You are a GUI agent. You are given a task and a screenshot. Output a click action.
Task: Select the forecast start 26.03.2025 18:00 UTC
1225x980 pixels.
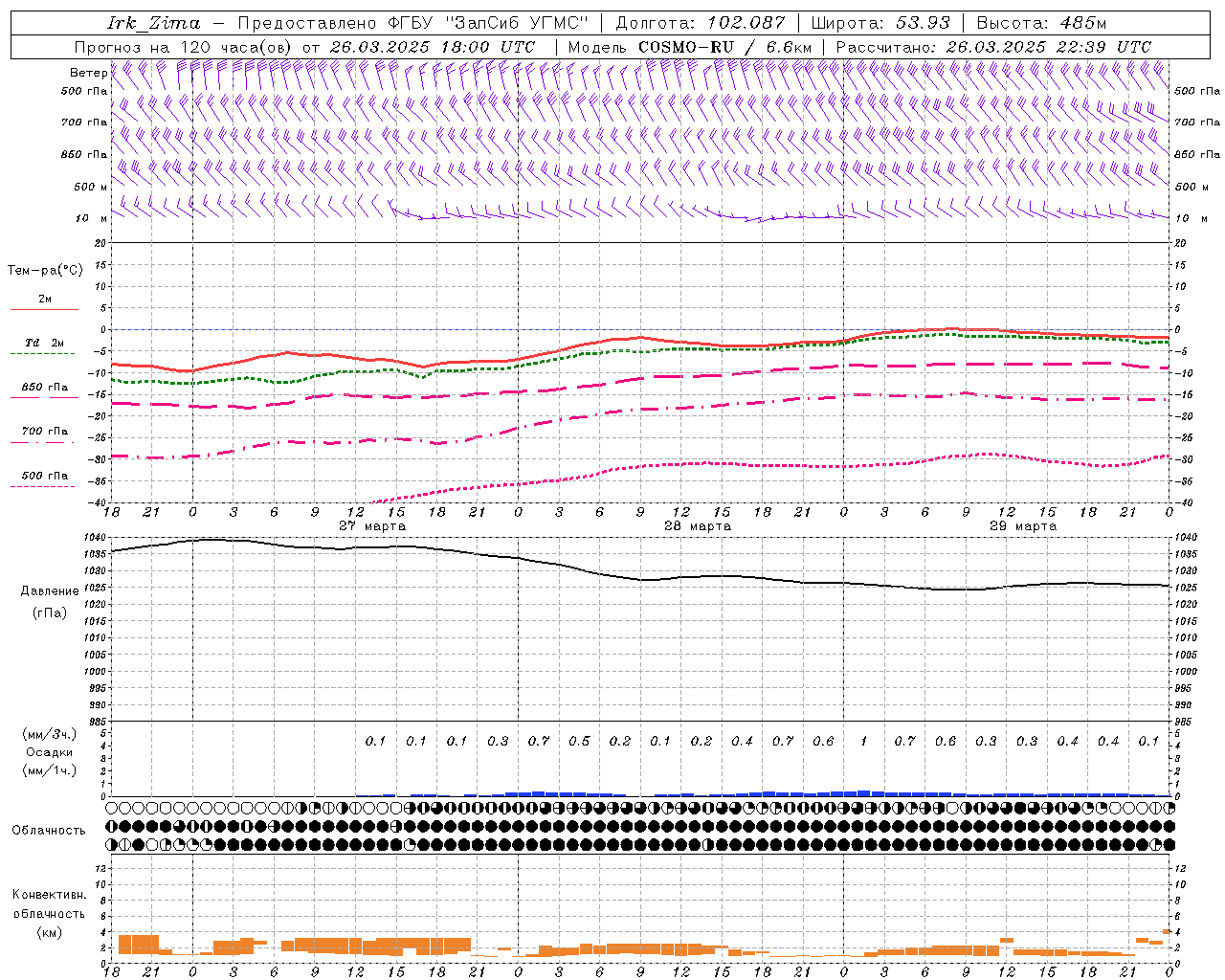[432, 47]
